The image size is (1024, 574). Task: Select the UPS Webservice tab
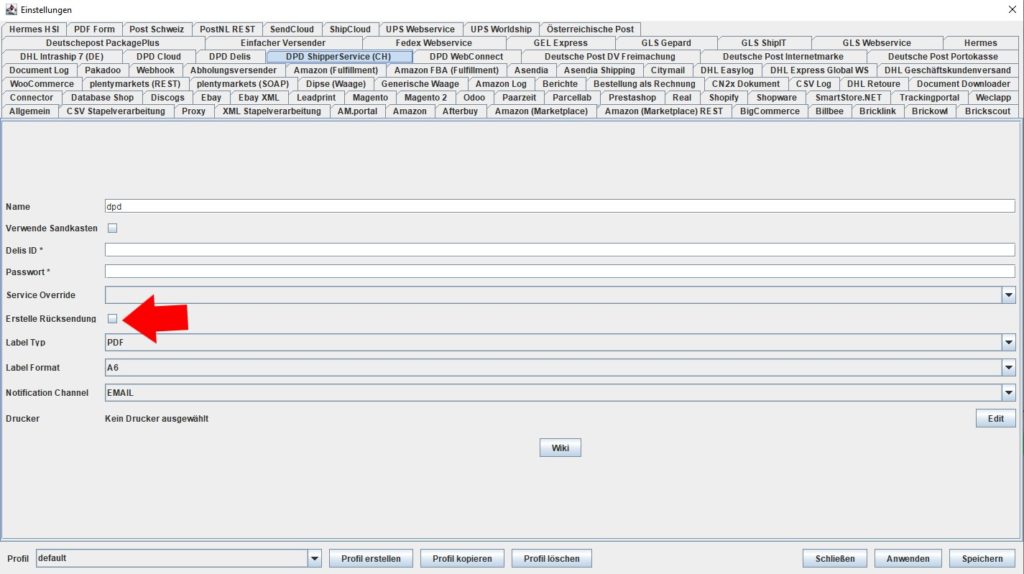(420, 29)
